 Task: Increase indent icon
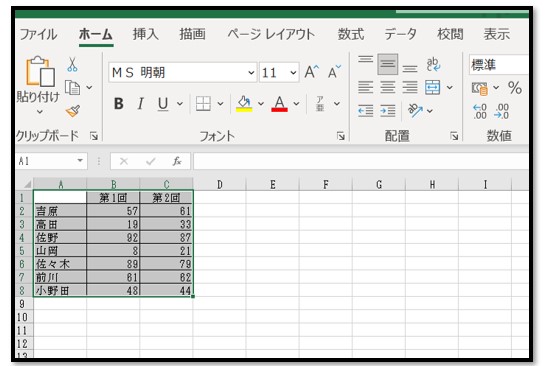click(388, 111)
